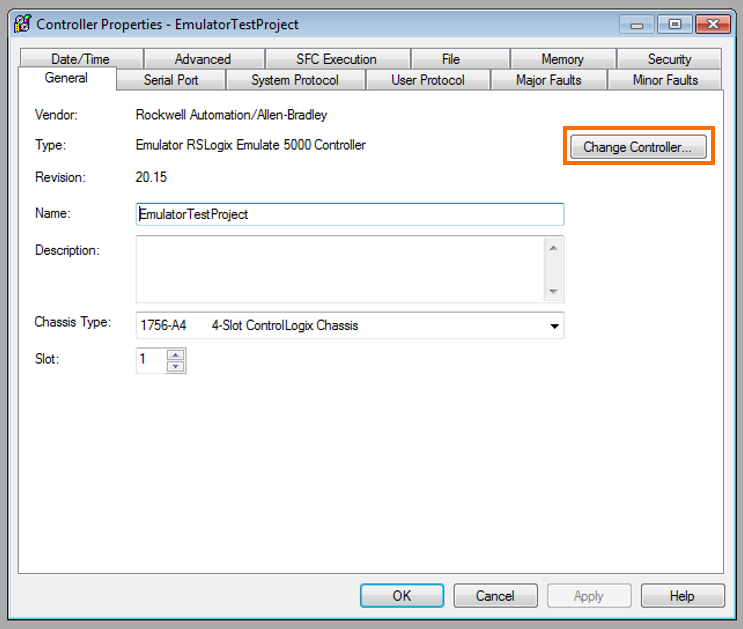The height and width of the screenshot is (629, 743).
Task: Open the SFC Execution tab
Action: [x=337, y=59]
